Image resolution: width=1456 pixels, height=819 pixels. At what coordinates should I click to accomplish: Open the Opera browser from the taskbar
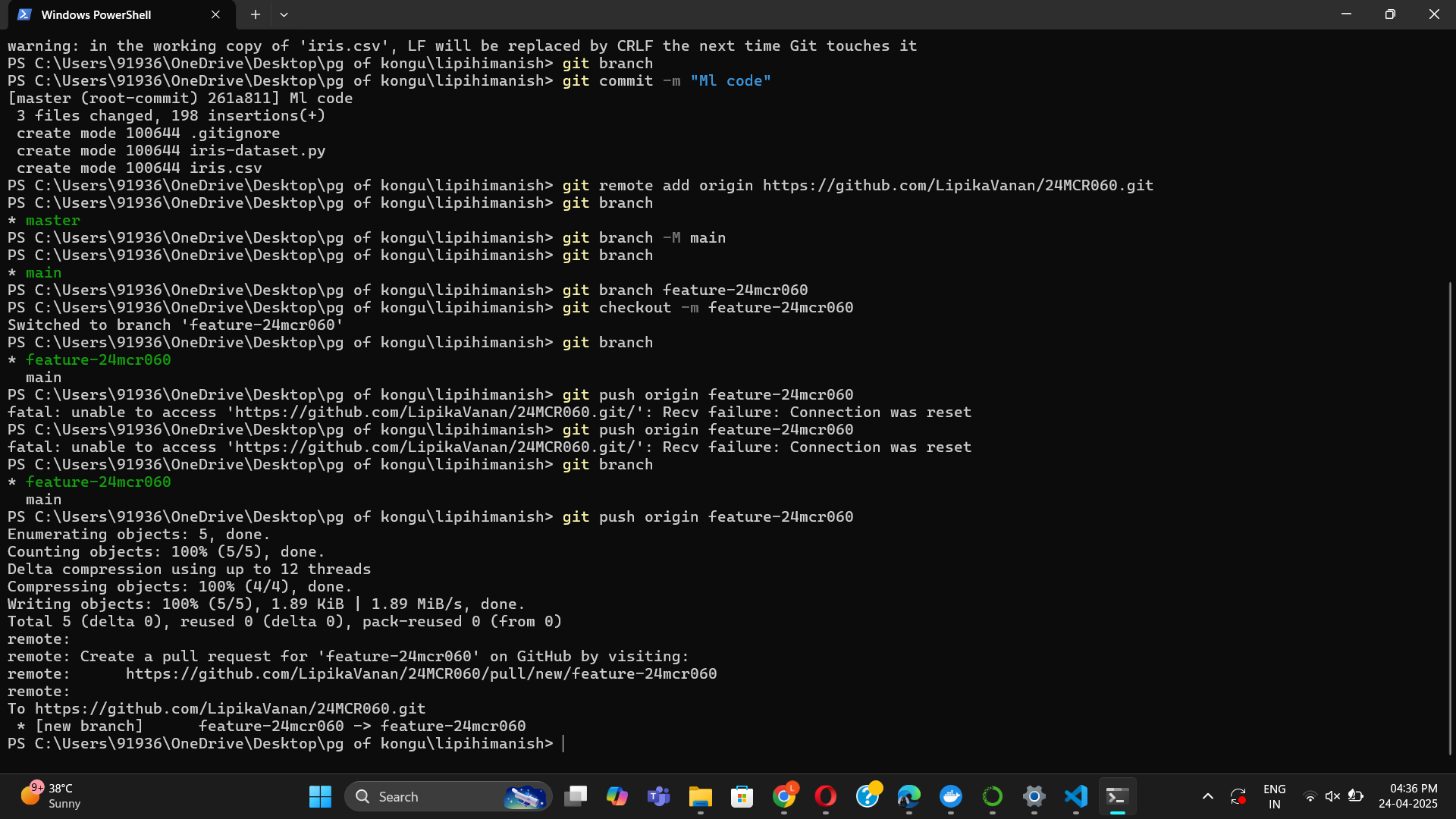pos(826,796)
